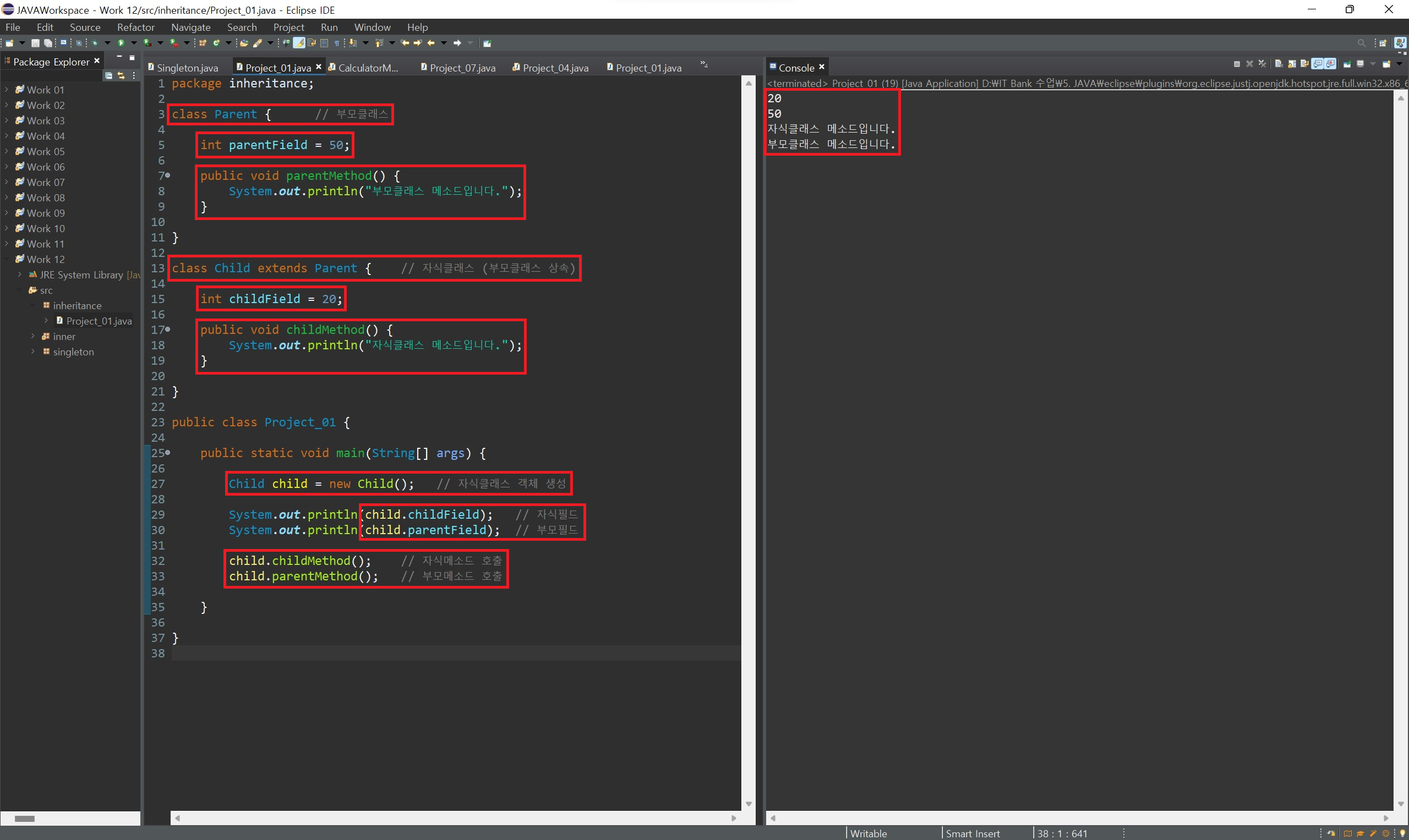Click the New Java Class icon

coord(216,43)
